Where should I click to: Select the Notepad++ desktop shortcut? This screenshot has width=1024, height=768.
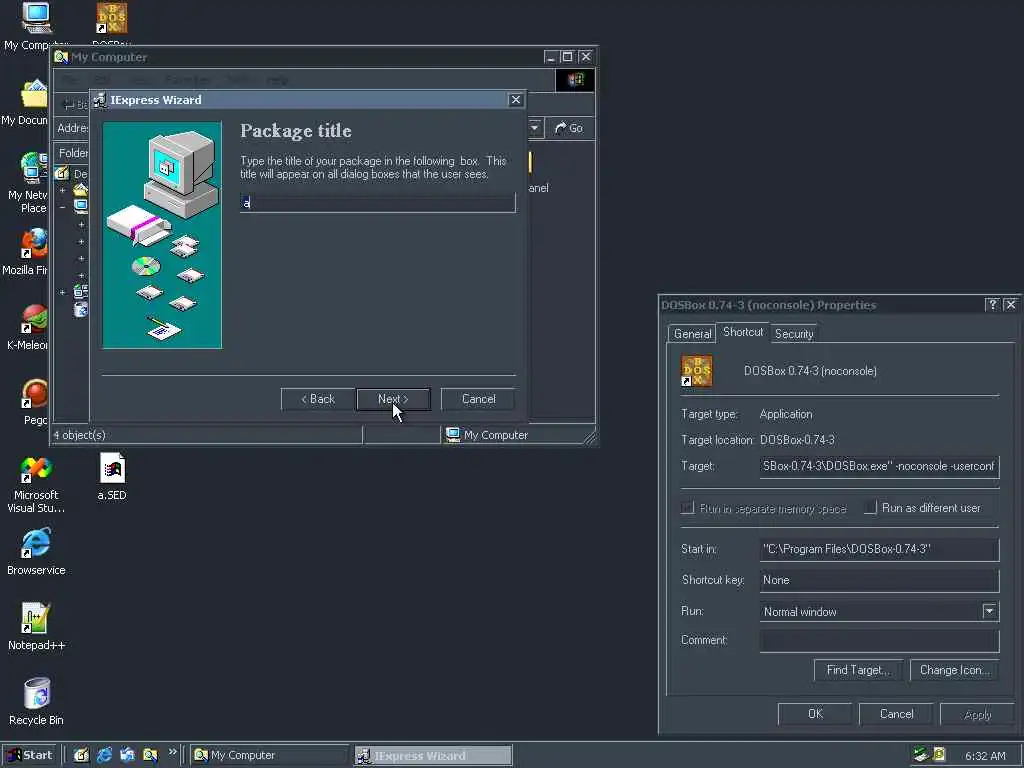tap(36, 618)
